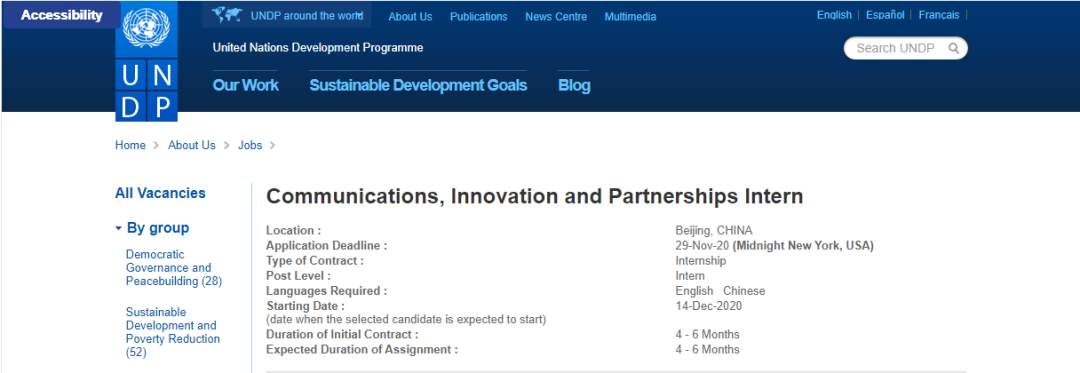This screenshot has width=1080, height=373.
Task: Open Jobs breadcrumb link
Action: pos(250,145)
